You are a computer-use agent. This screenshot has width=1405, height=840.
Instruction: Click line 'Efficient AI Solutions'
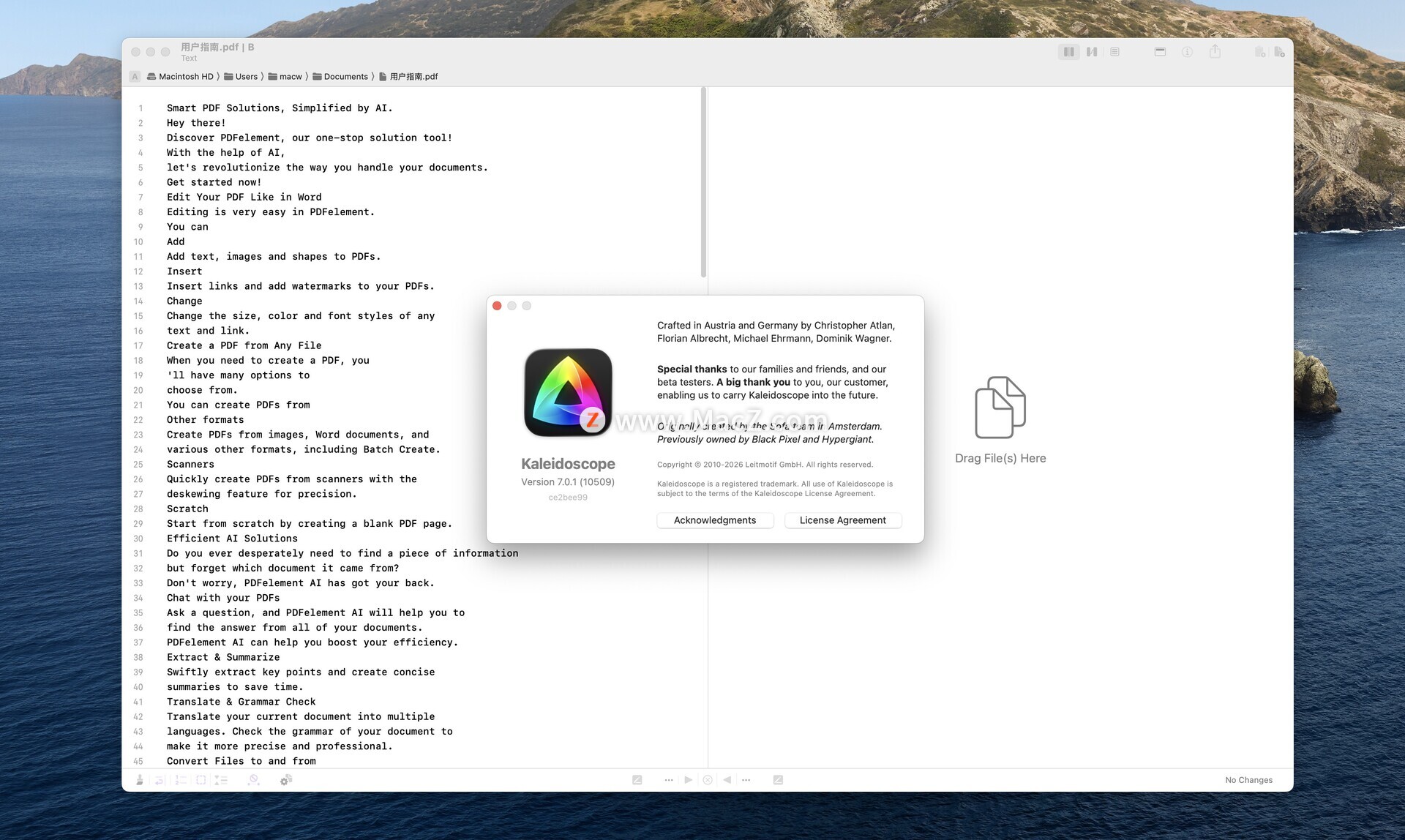coord(232,539)
